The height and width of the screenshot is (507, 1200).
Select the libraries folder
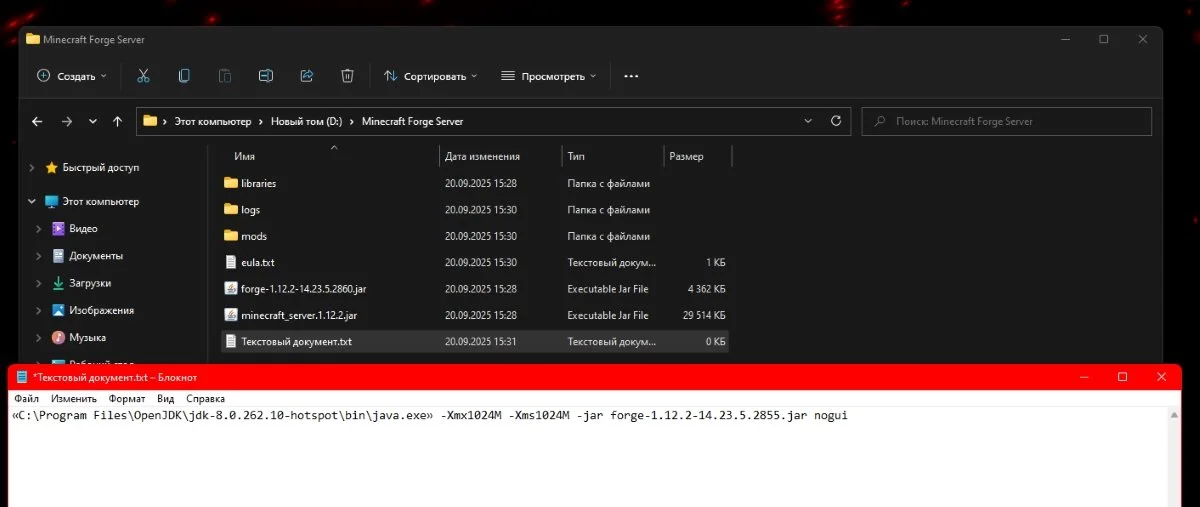258,183
